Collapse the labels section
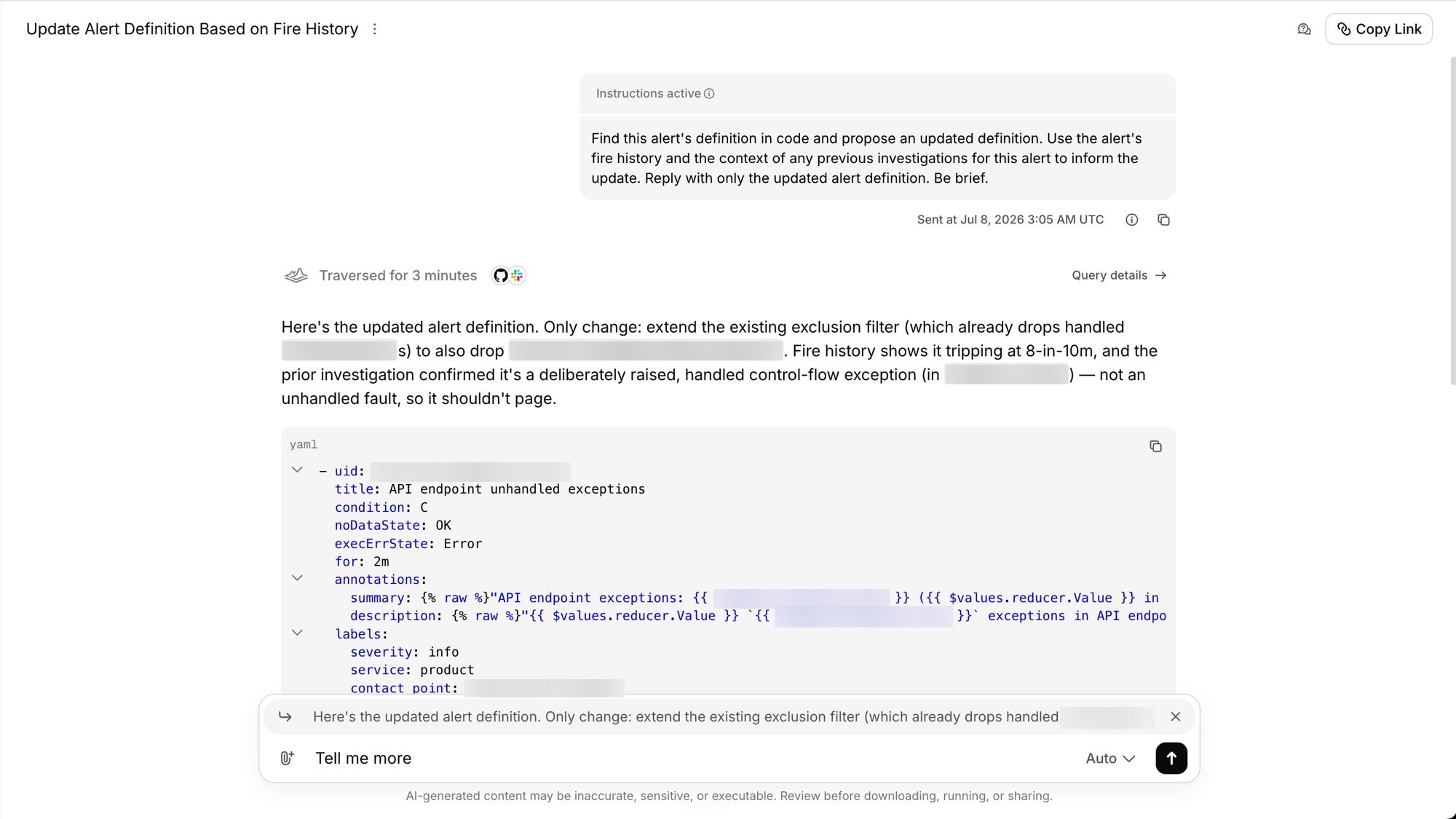This screenshot has height=819, width=1456. [297, 633]
